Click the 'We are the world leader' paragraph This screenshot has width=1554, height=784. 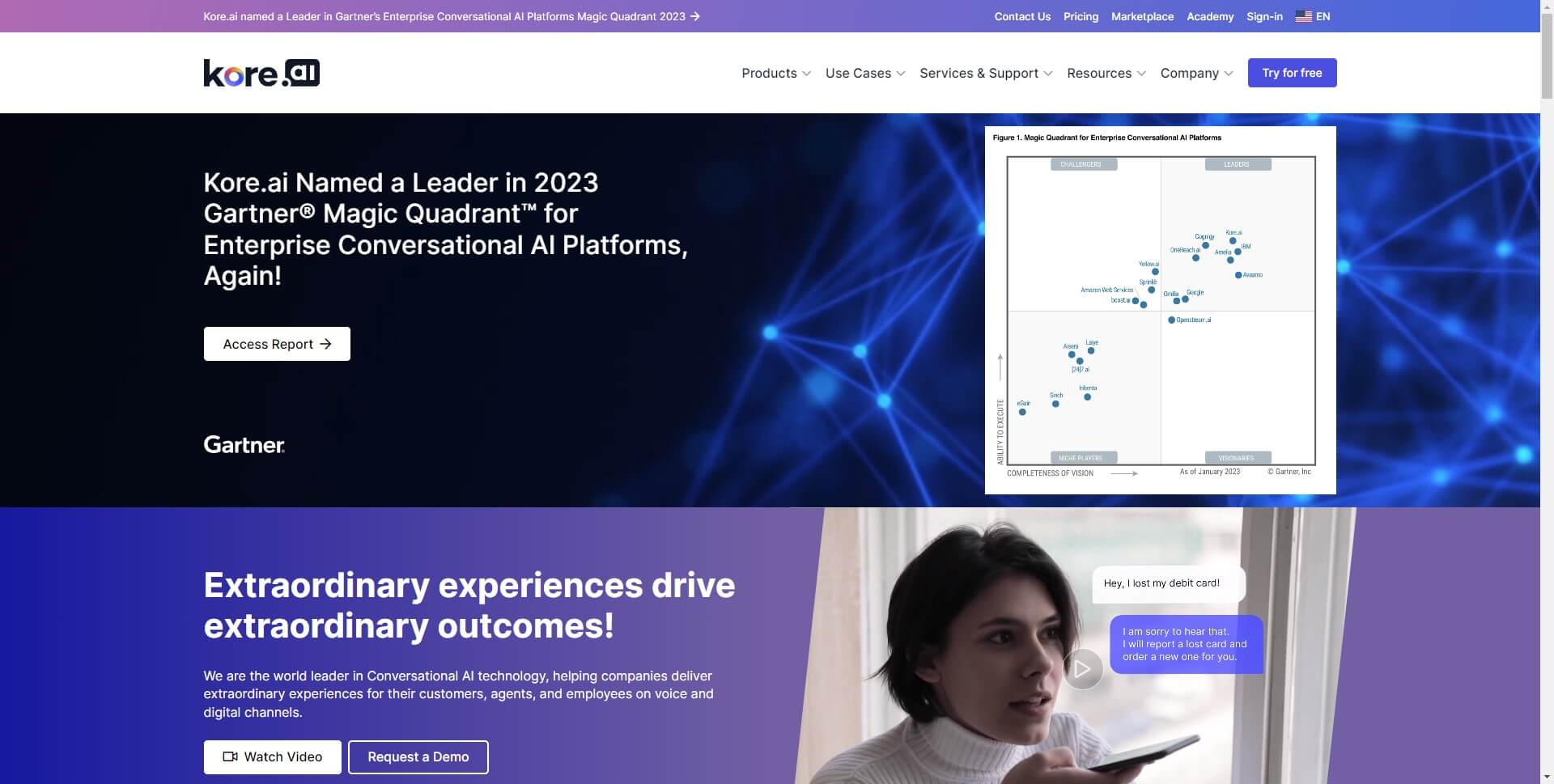point(458,693)
